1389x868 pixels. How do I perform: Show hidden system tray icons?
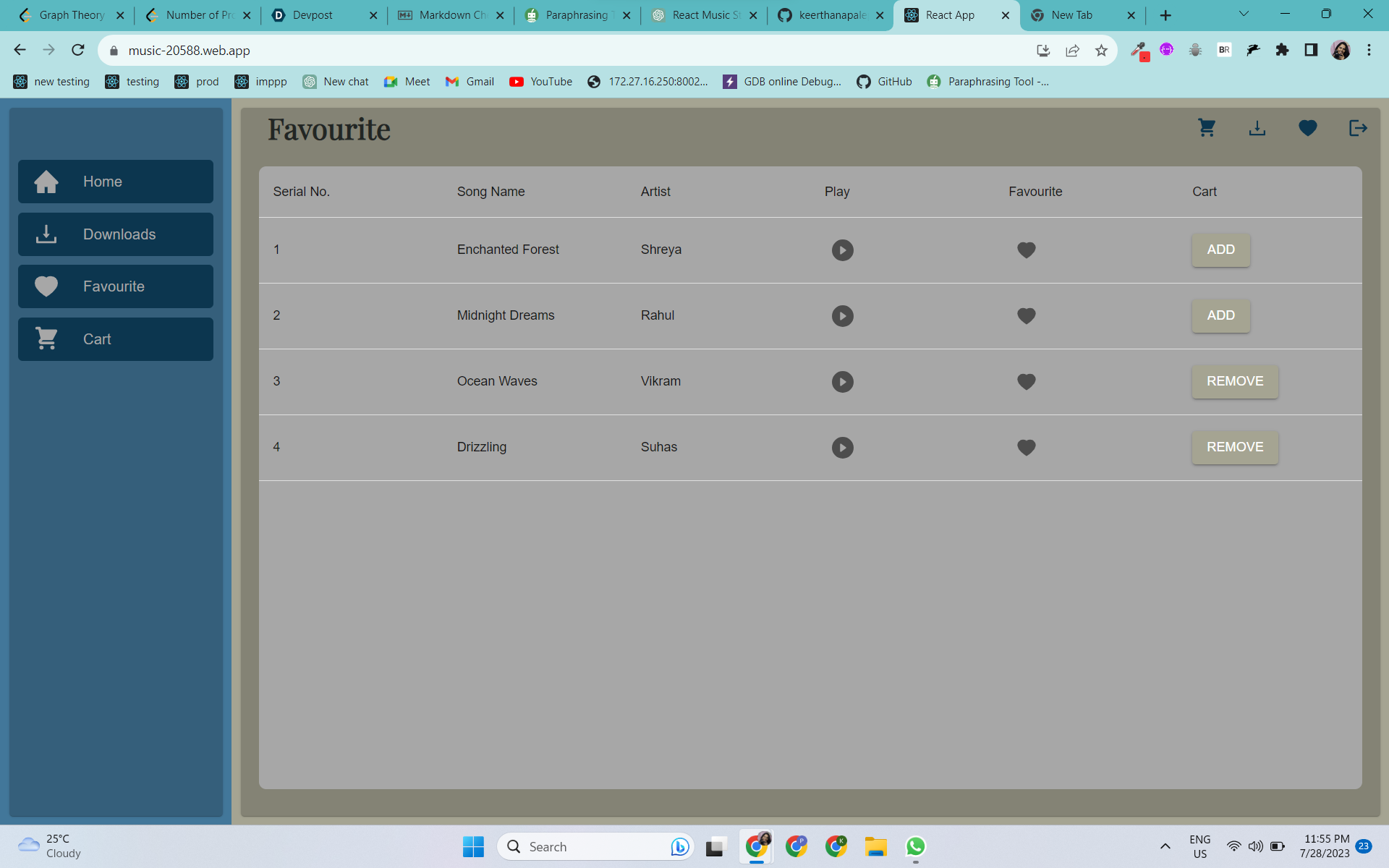coord(1165,846)
